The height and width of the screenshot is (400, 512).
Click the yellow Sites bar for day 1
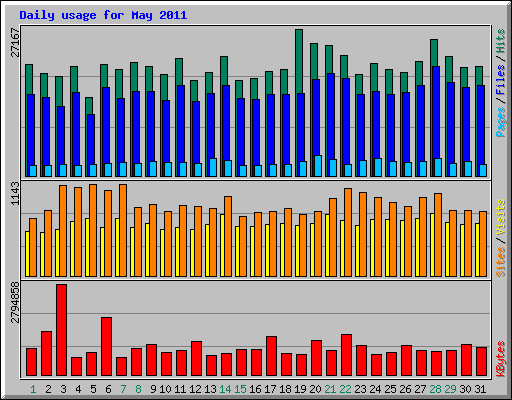click(x=27, y=254)
